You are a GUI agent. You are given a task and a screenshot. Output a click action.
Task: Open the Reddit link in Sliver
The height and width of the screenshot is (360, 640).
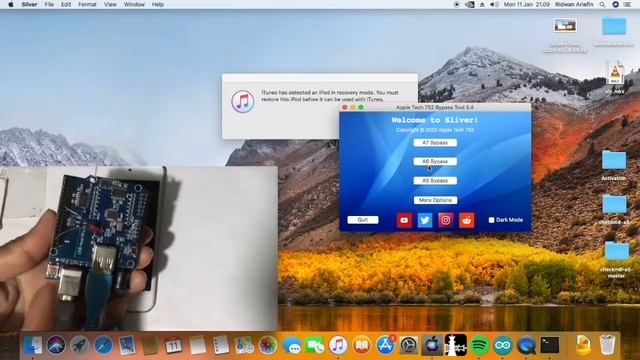pos(467,220)
